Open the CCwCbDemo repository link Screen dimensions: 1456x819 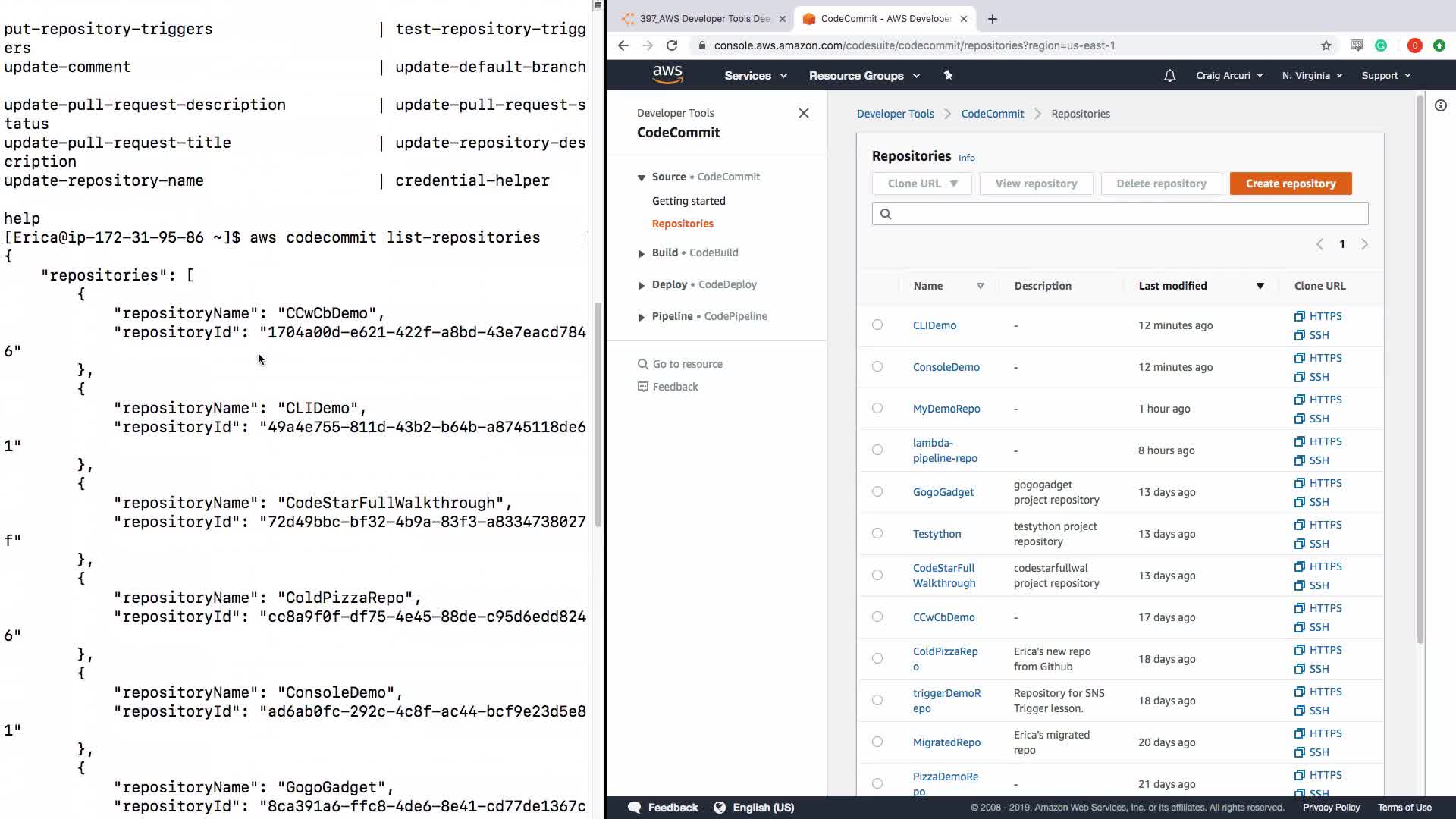pos(943,617)
